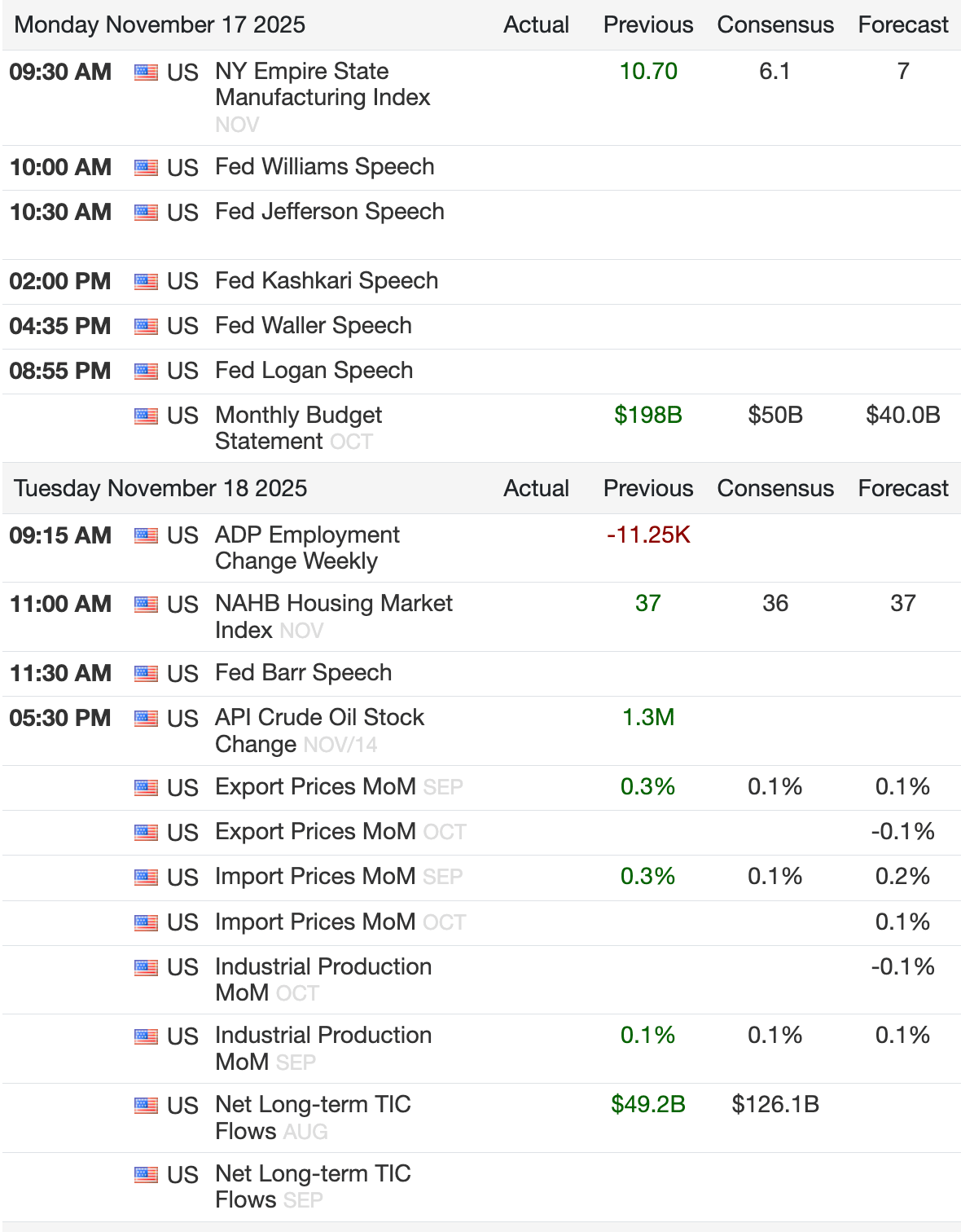
Task: Click the US flag beside Fed Williams Speech
Action: pyautogui.click(x=146, y=168)
